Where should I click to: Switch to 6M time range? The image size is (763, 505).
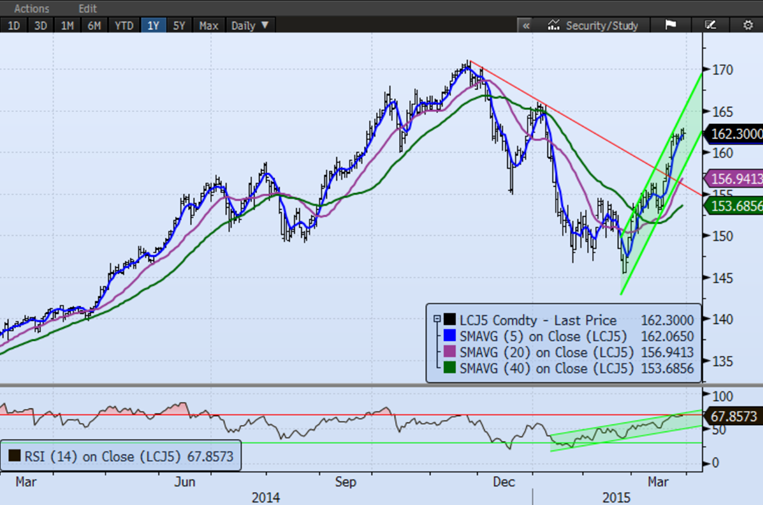(x=94, y=25)
